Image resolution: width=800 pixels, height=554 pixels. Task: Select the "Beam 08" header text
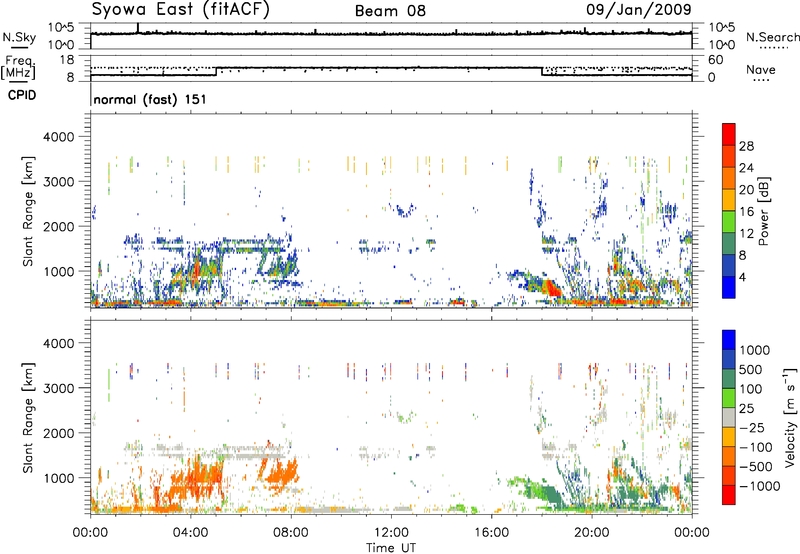[x=390, y=11]
